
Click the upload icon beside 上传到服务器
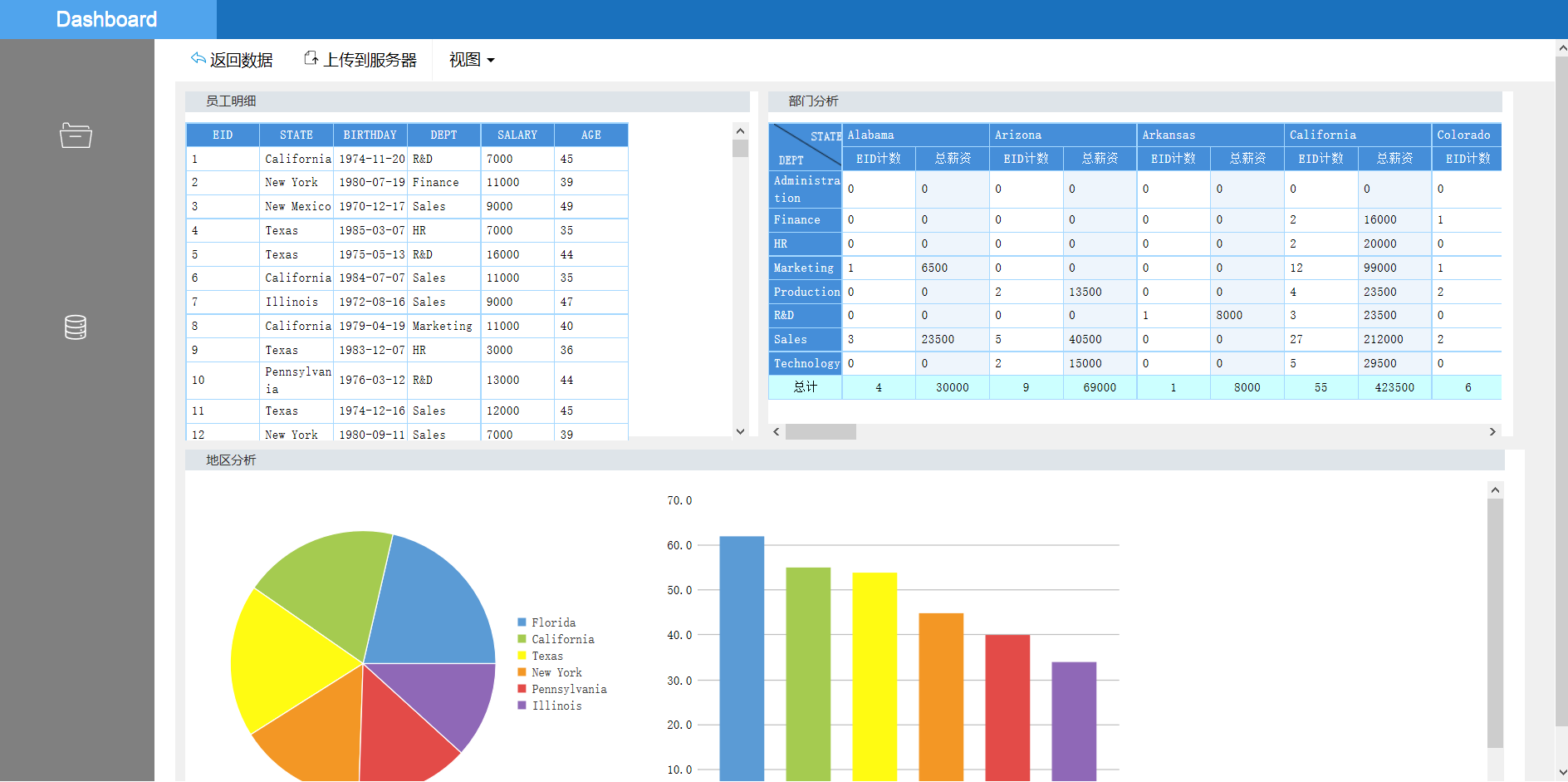pos(311,58)
